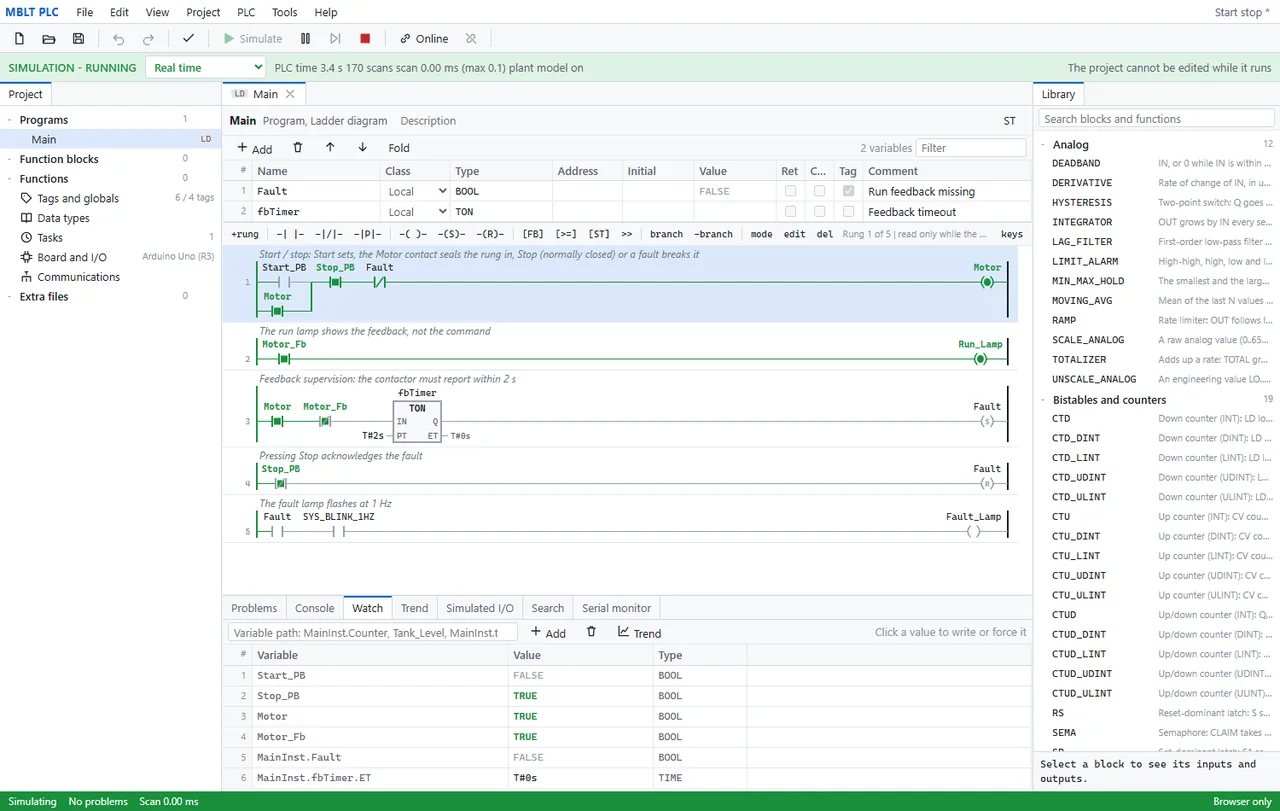Click the Online button
Viewport: 1280px width, 811px height.
tap(424, 39)
